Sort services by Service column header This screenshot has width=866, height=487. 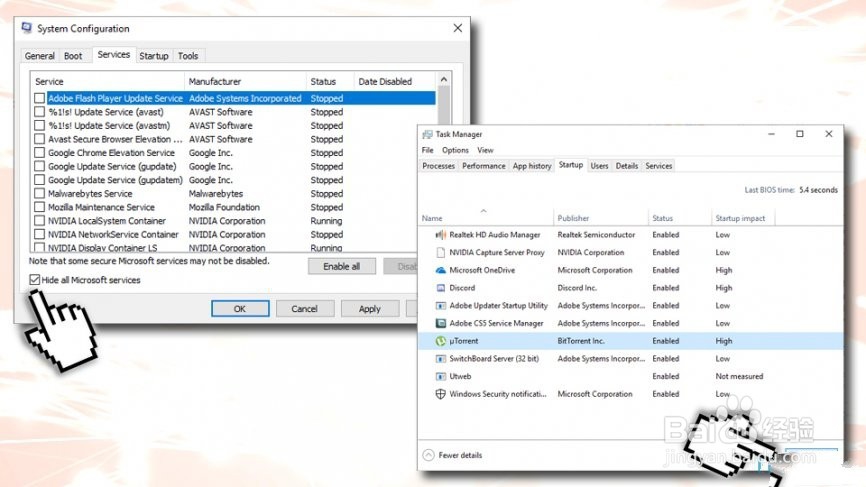coord(107,81)
